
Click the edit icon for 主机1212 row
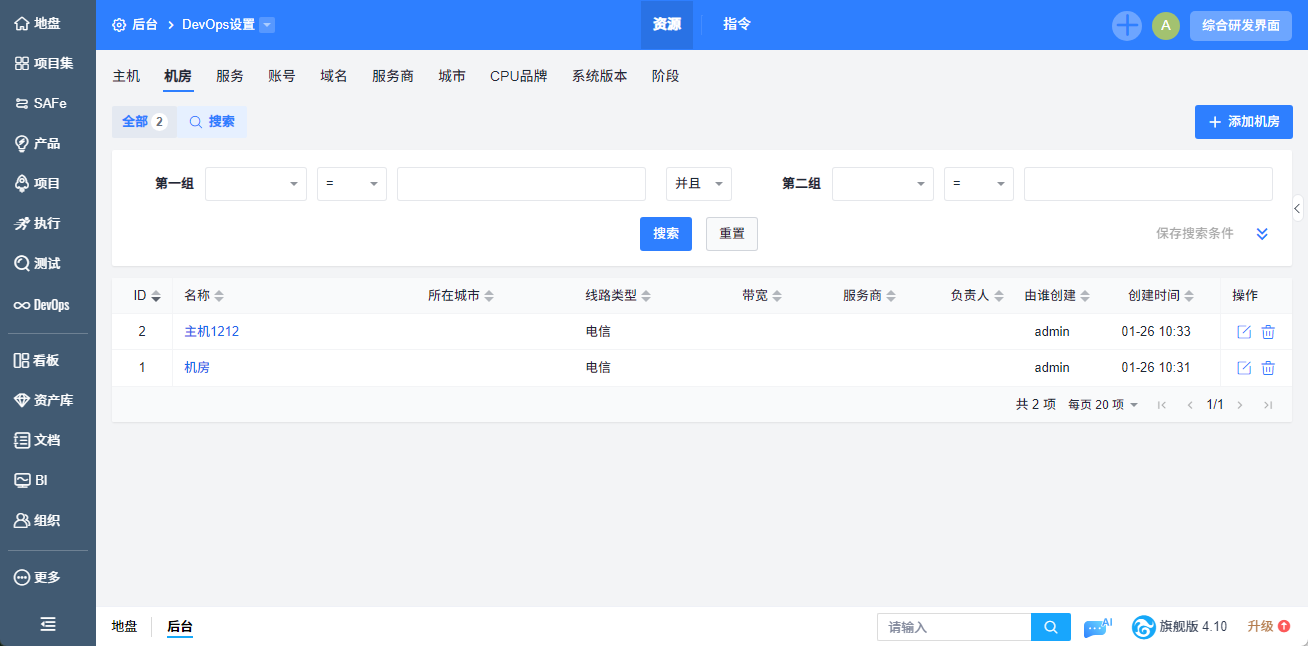(x=1244, y=332)
